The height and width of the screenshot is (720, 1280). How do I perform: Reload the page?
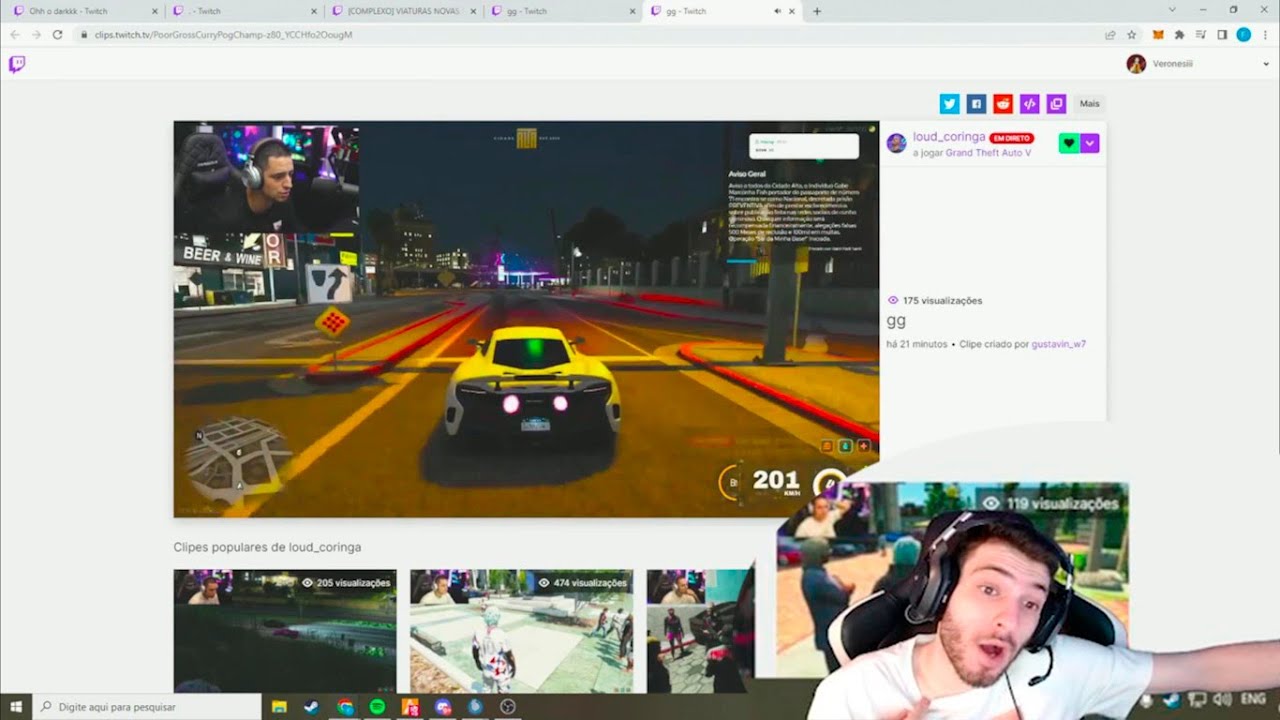pos(57,34)
